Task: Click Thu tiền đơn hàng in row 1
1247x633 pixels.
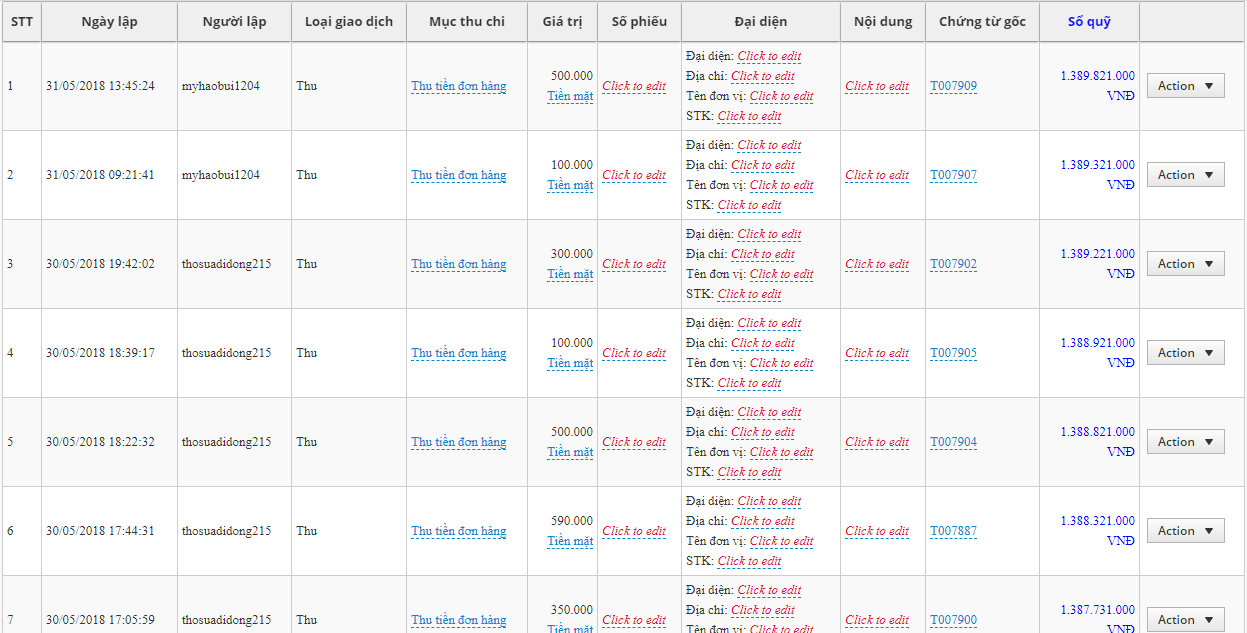Action: pyautogui.click(x=458, y=86)
